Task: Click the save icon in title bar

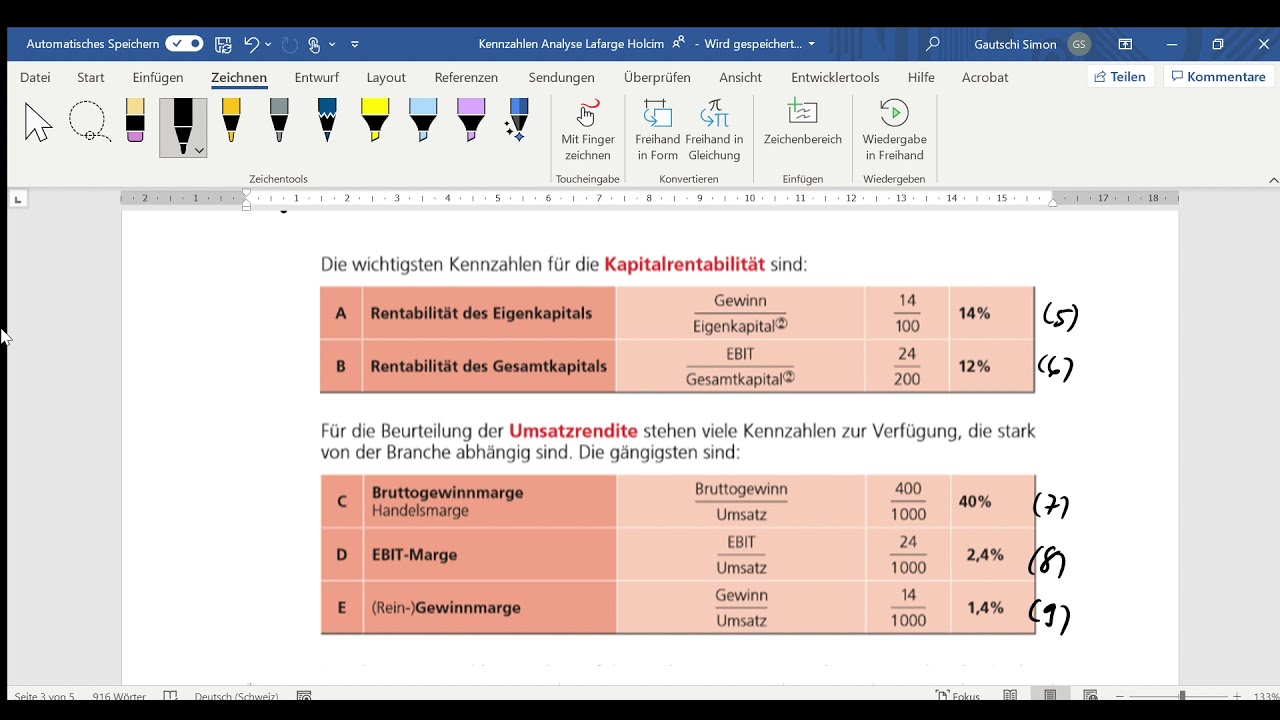Action: (224, 44)
